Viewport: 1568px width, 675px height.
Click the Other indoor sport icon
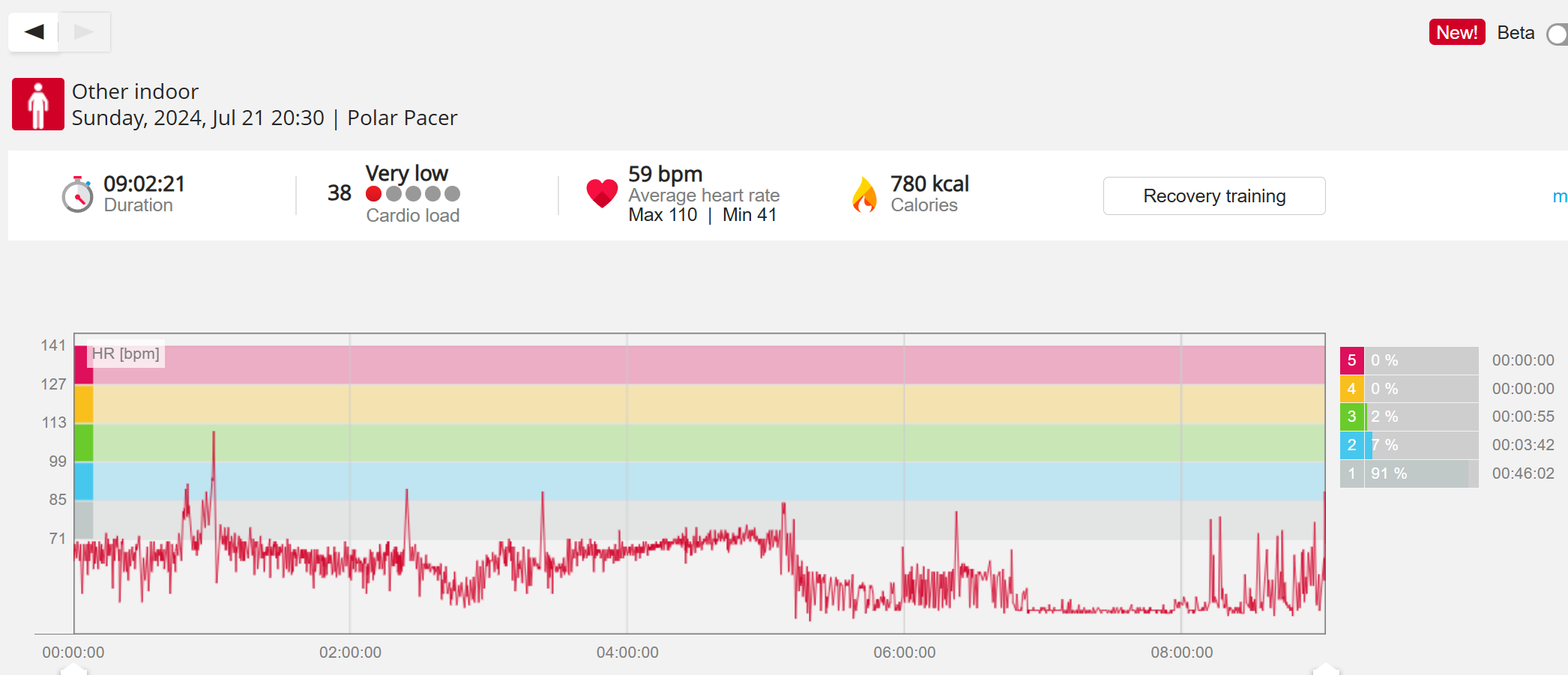point(37,104)
